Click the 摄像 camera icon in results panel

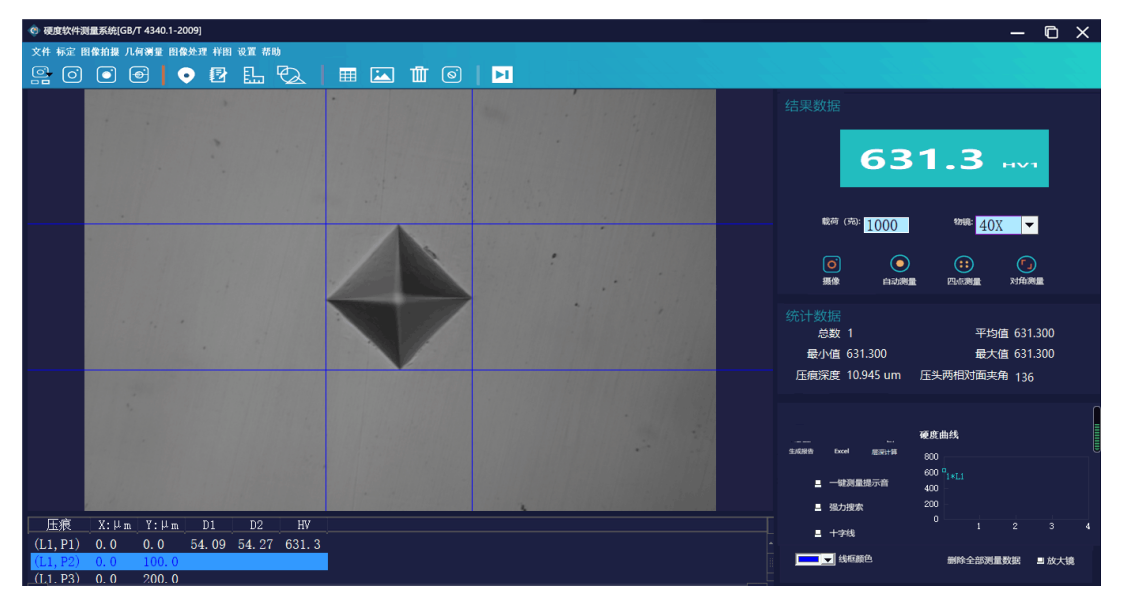click(831, 264)
